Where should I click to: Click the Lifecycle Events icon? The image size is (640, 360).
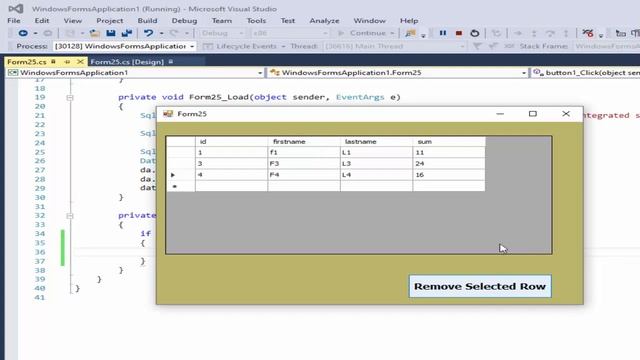pos(208,46)
